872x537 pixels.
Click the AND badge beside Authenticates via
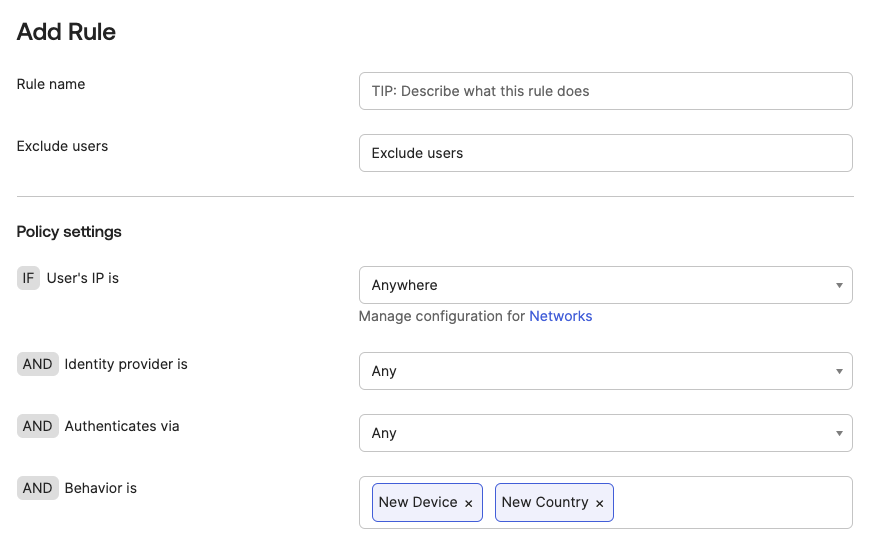[37, 426]
